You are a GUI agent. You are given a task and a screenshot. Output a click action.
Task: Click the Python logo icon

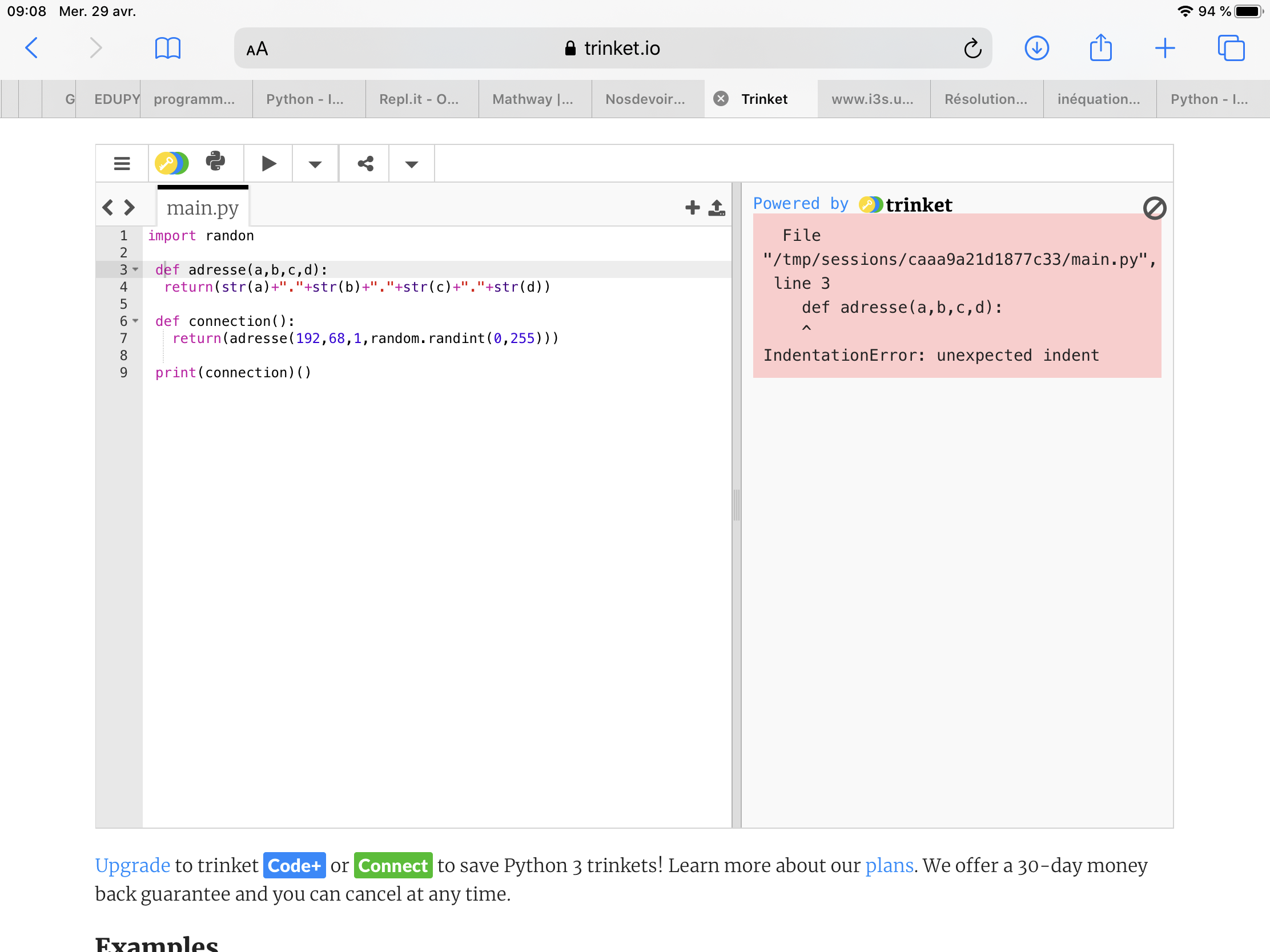215,162
